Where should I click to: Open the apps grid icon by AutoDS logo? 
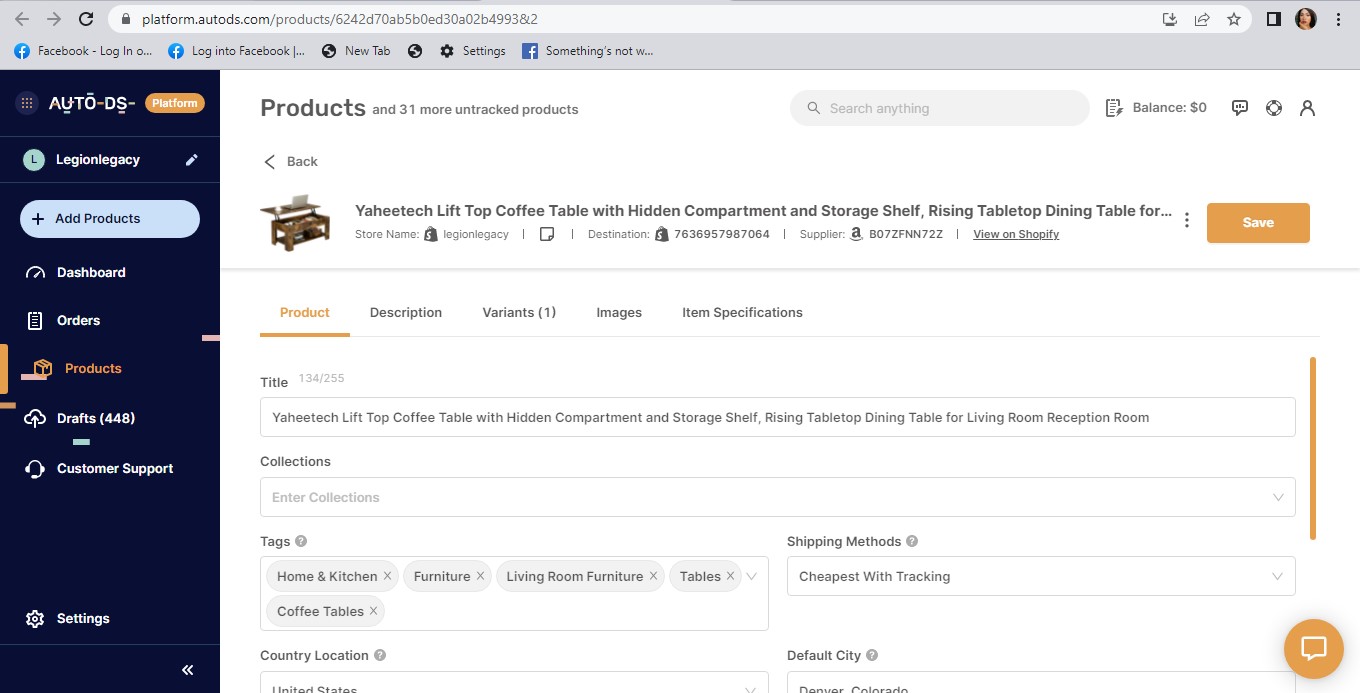27,103
